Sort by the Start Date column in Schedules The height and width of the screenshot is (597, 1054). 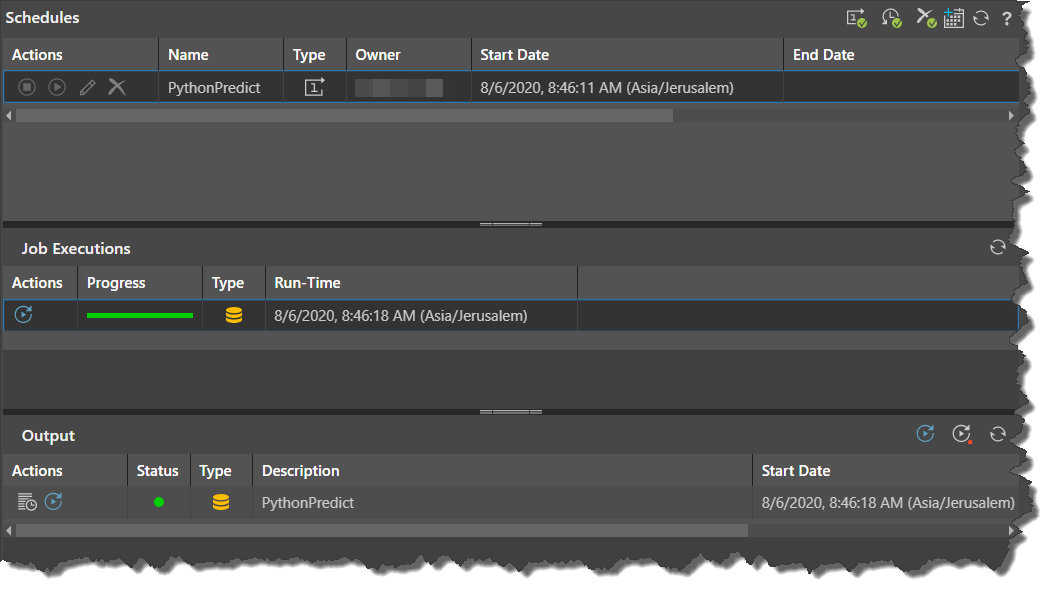click(514, 55)
